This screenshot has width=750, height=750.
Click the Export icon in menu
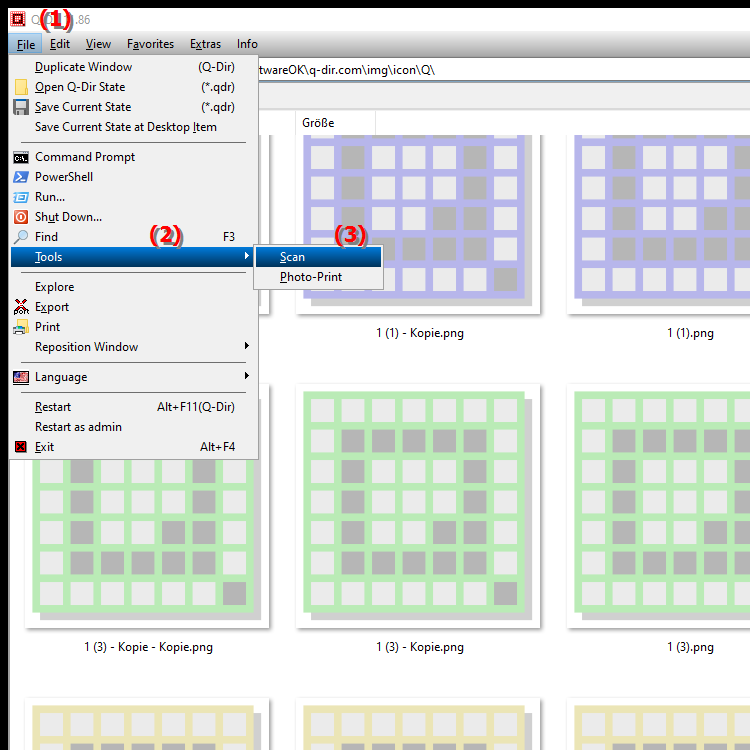21,307
